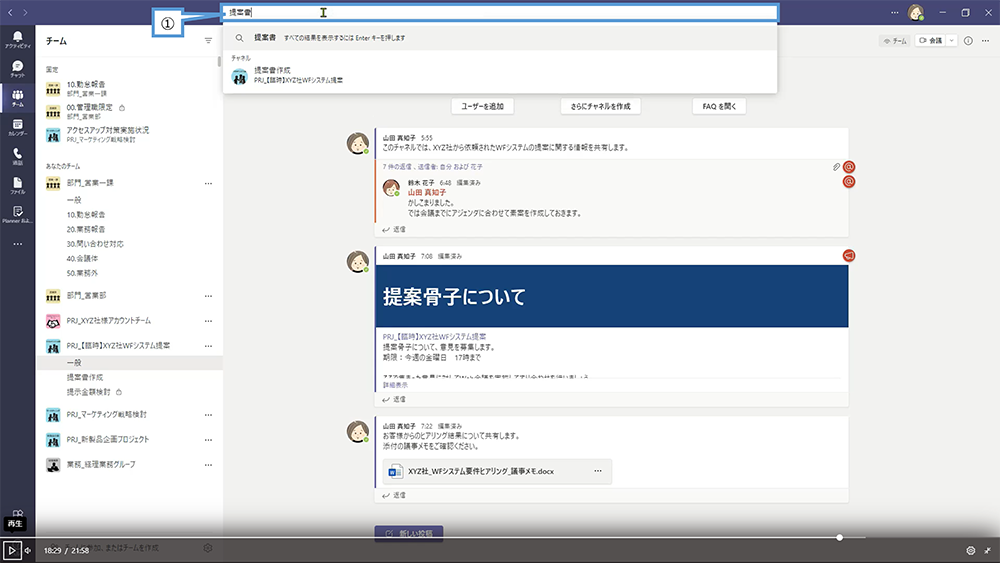Open Chat in the left rail

(x=17, y=69)
